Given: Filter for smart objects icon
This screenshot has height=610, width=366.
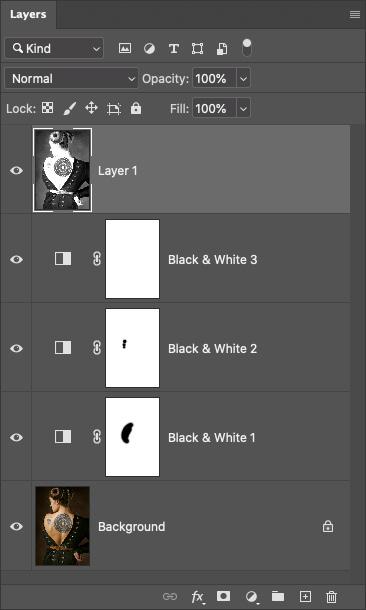Looking at the screenshot, I should [x=222, y=49].
